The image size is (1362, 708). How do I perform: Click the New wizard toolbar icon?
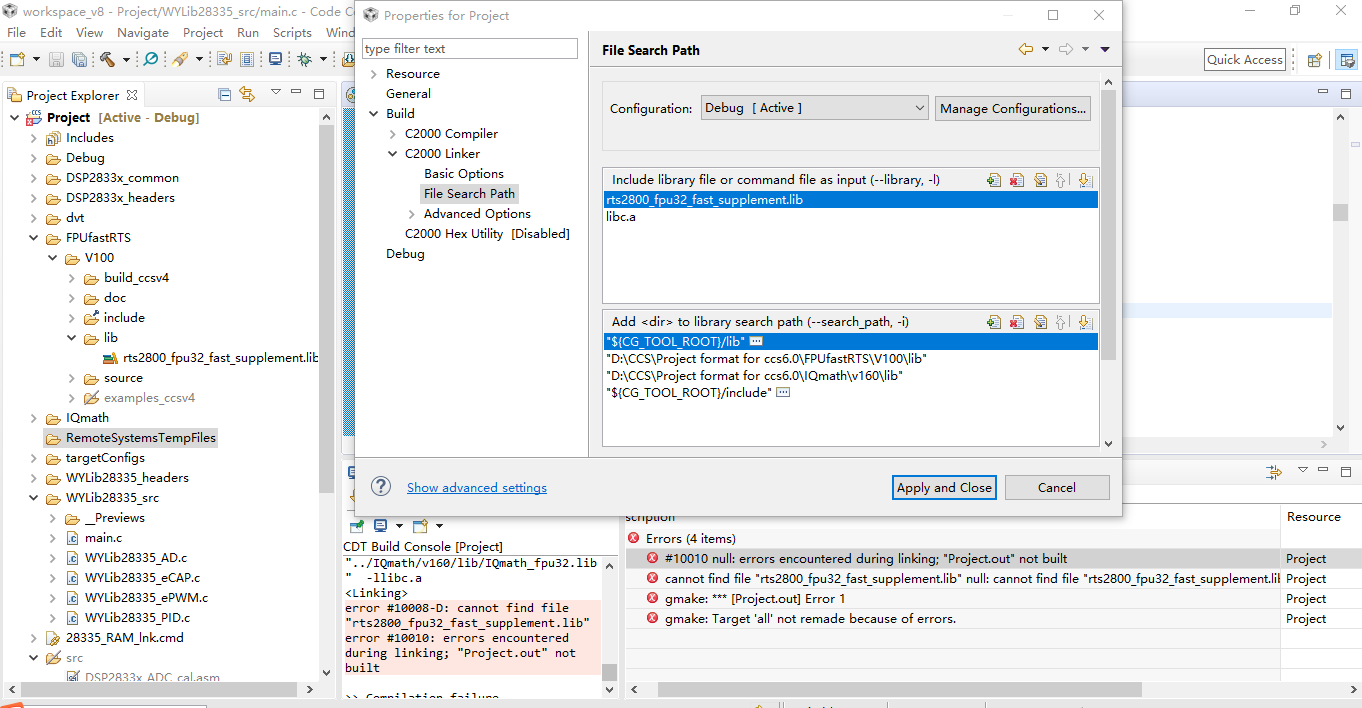pos(16,60)
